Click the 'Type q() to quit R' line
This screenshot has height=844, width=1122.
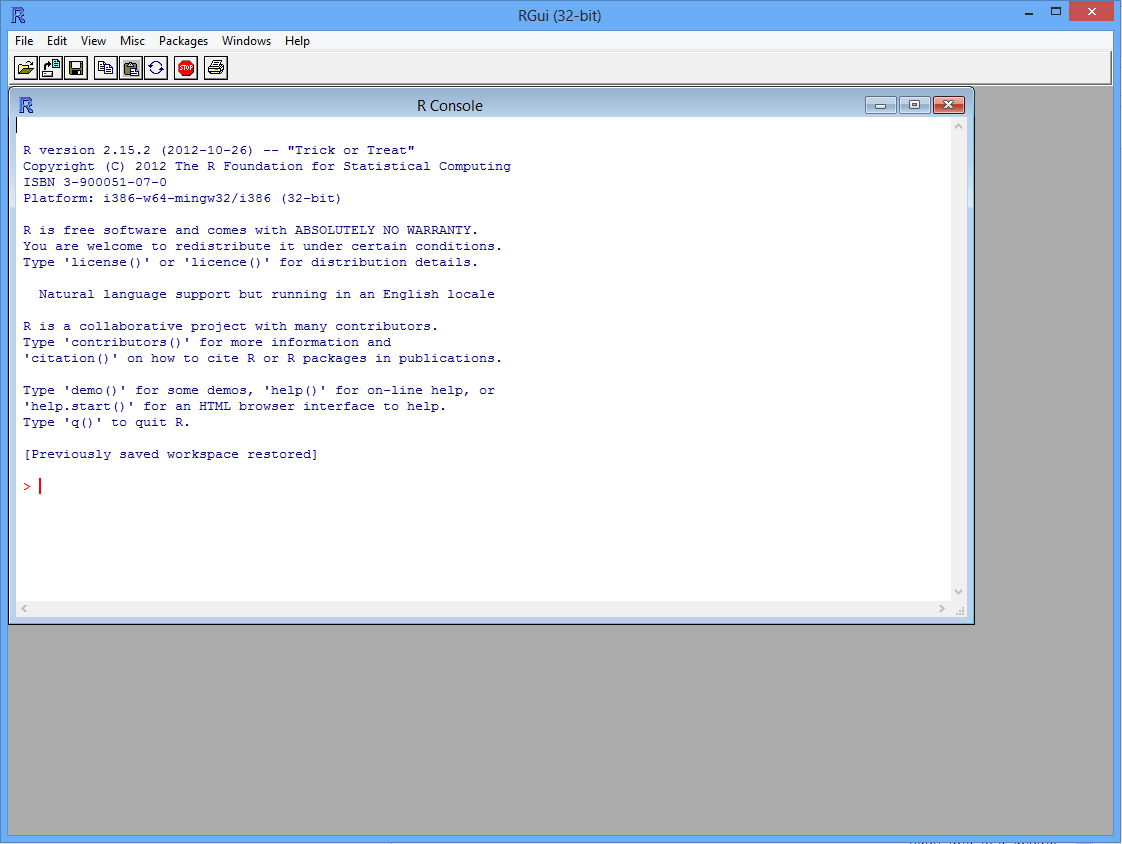[107, 422]
